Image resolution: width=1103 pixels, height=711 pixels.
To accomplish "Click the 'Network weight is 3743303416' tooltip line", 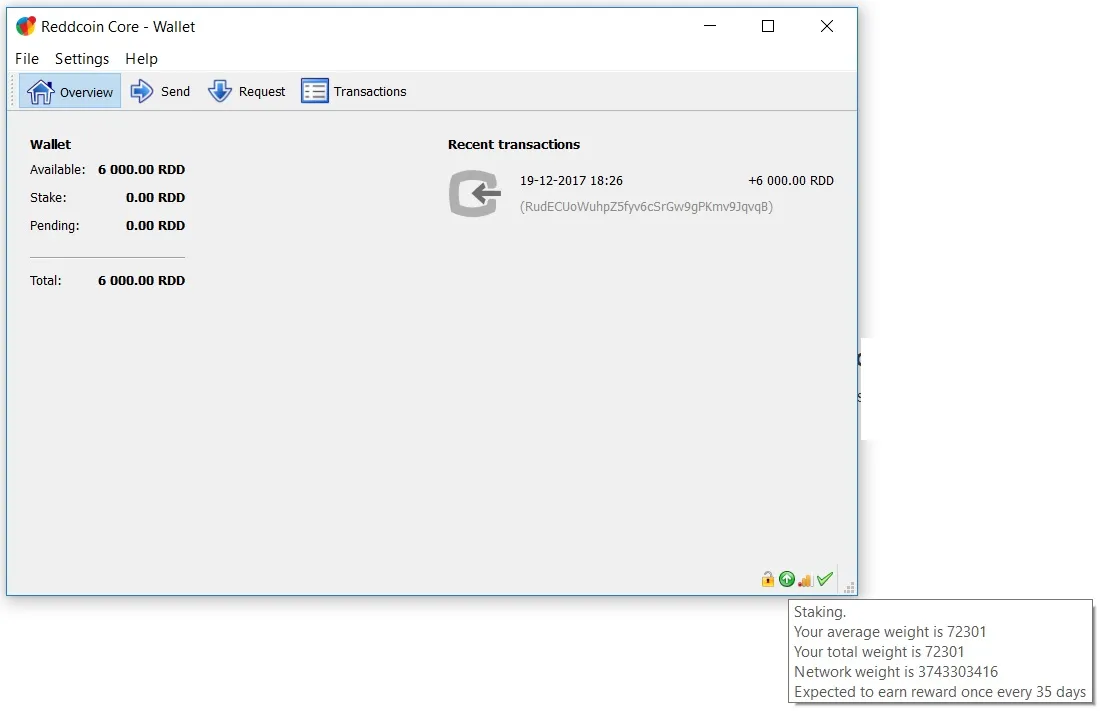I will (x=896, y=672).
